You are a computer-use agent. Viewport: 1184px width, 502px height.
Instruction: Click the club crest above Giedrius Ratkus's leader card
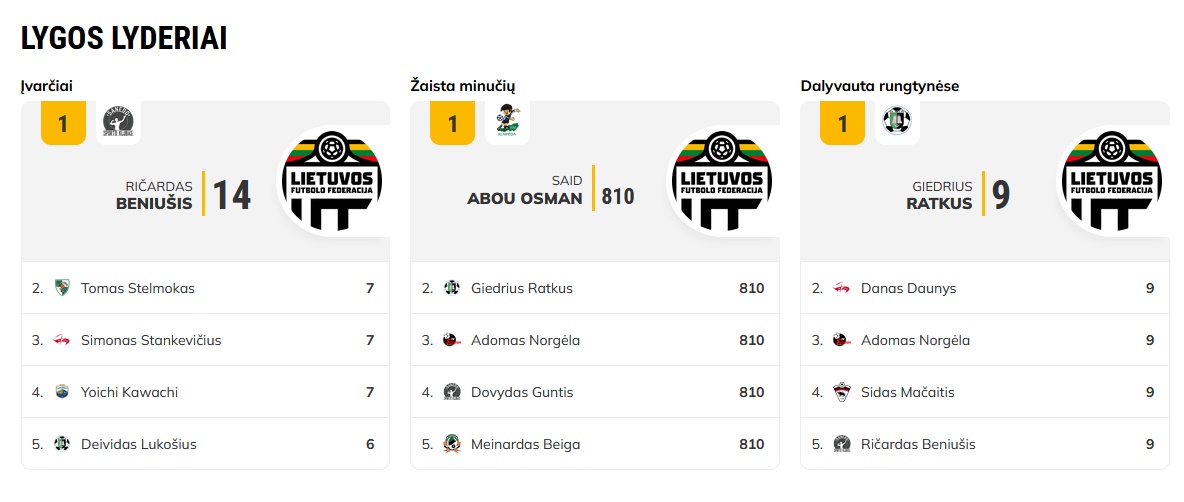coord(897,121)
